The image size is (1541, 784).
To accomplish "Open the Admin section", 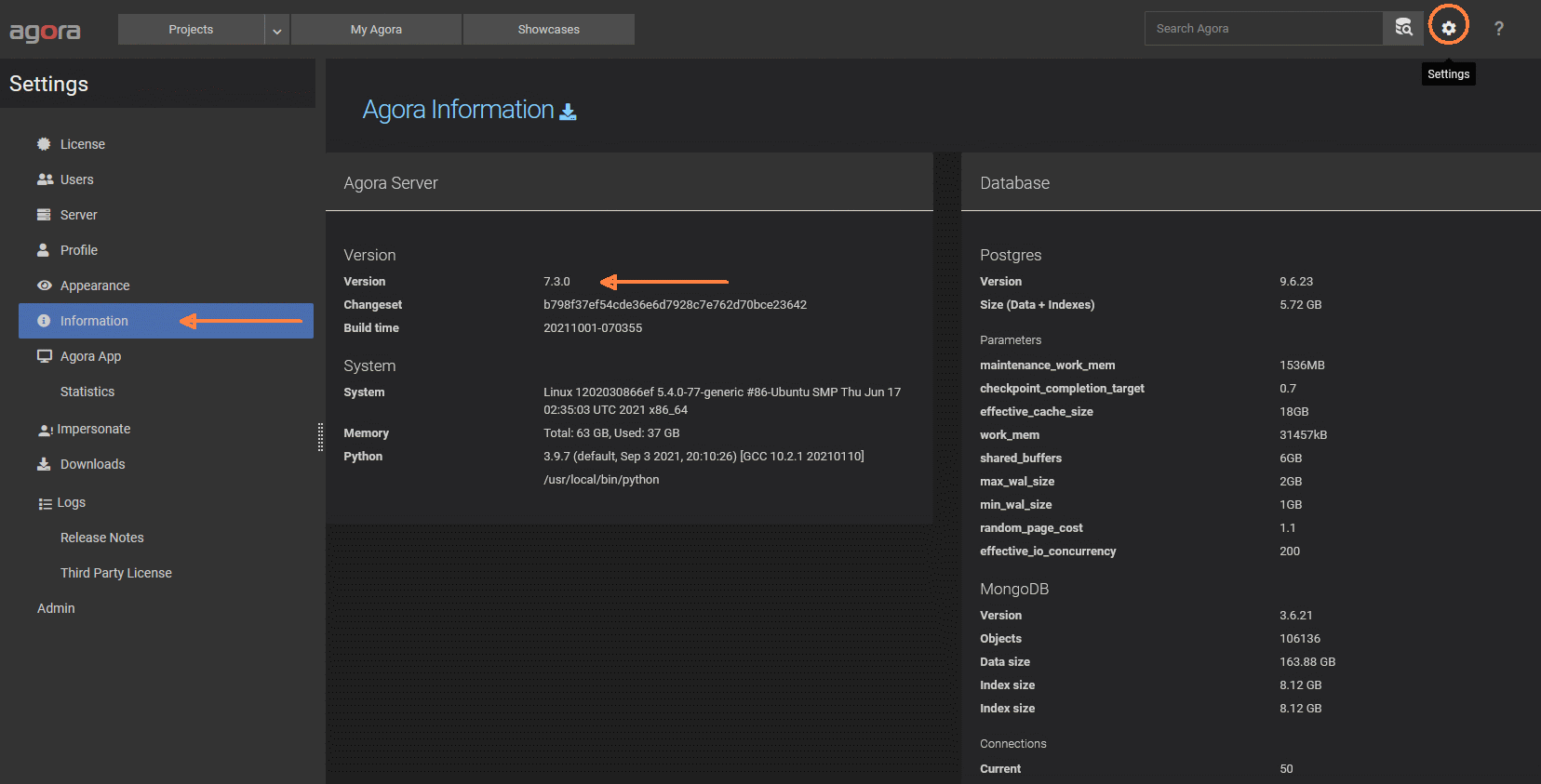I will point(56,608).
